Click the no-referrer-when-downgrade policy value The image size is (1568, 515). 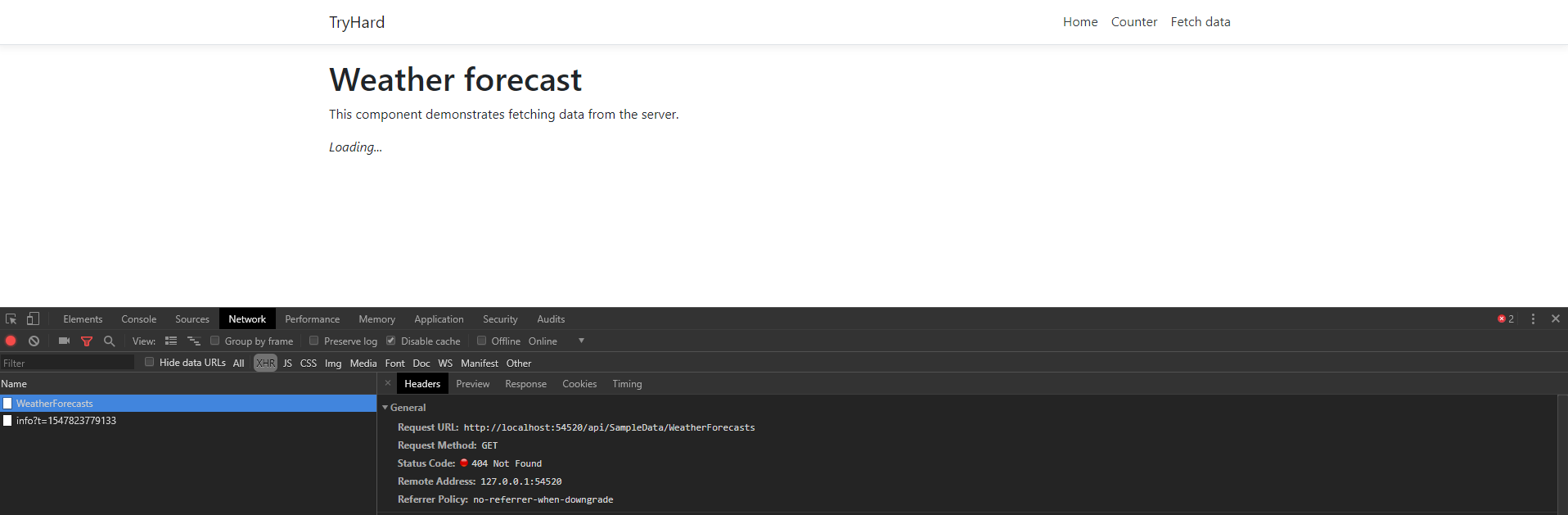point(543,499)
